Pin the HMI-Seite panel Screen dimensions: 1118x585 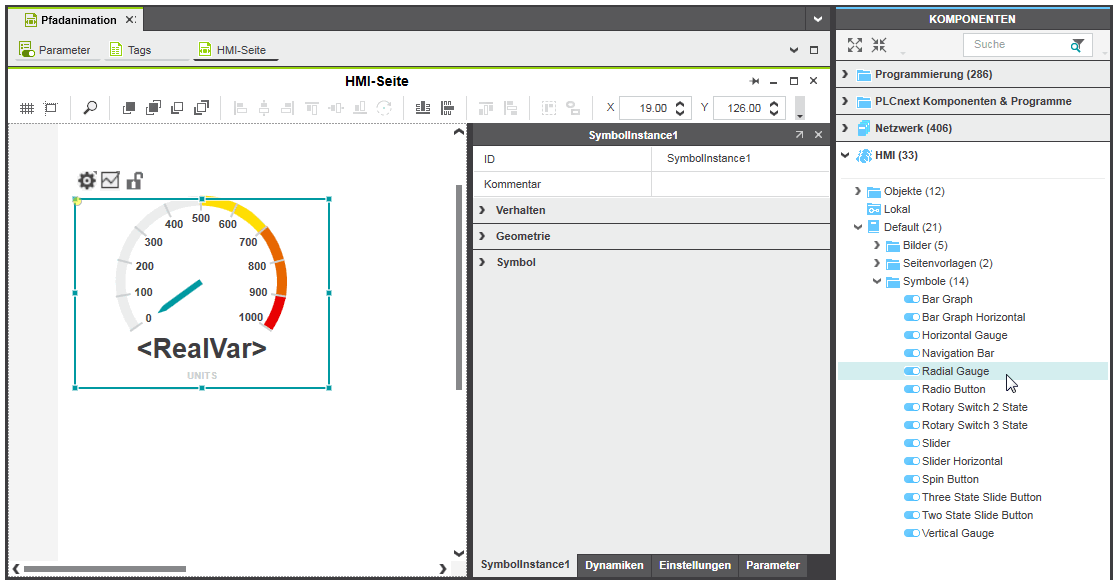pyautogui.click(x=755, y=81)
